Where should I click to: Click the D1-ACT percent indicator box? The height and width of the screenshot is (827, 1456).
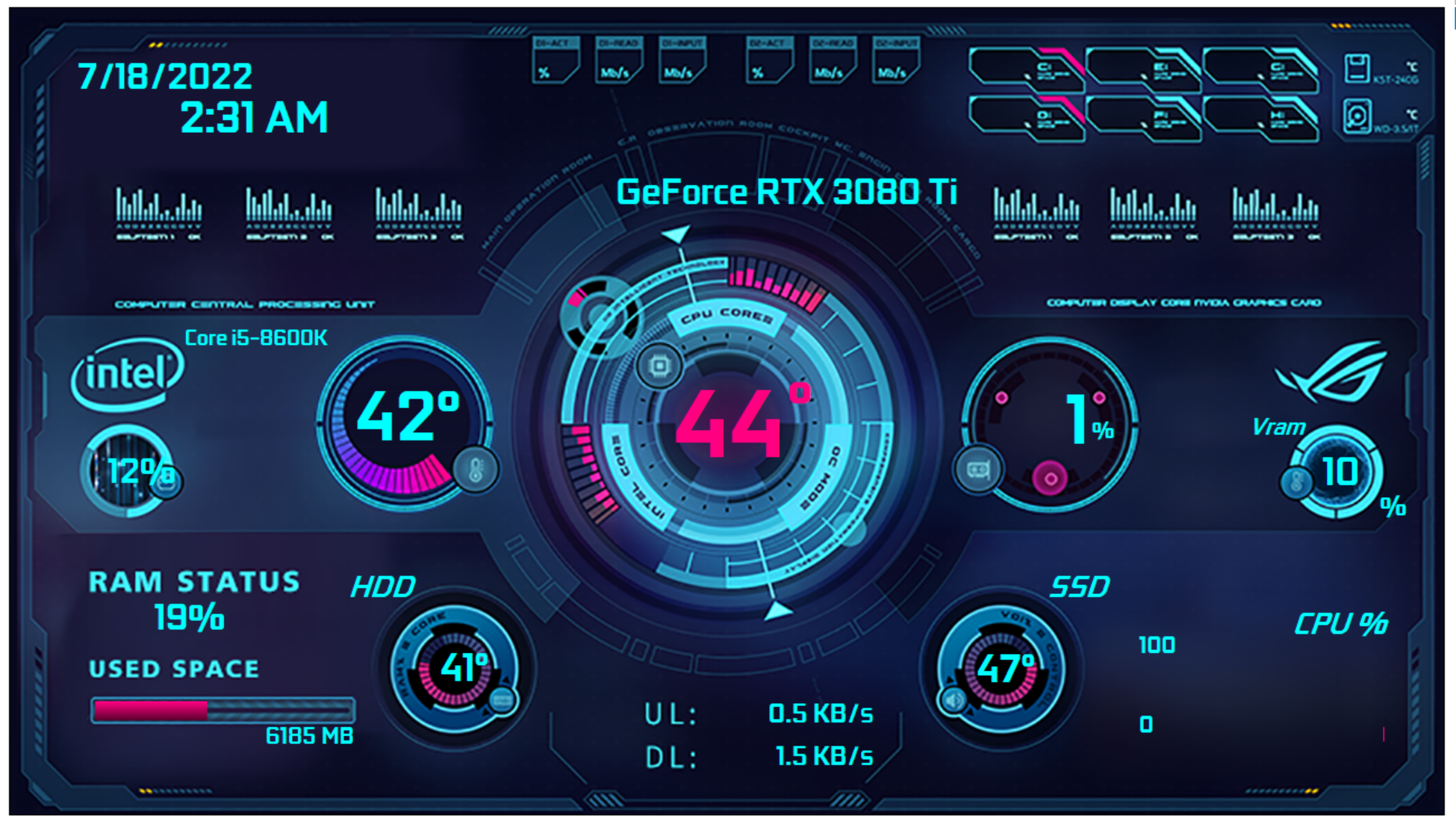click(555, 60)
